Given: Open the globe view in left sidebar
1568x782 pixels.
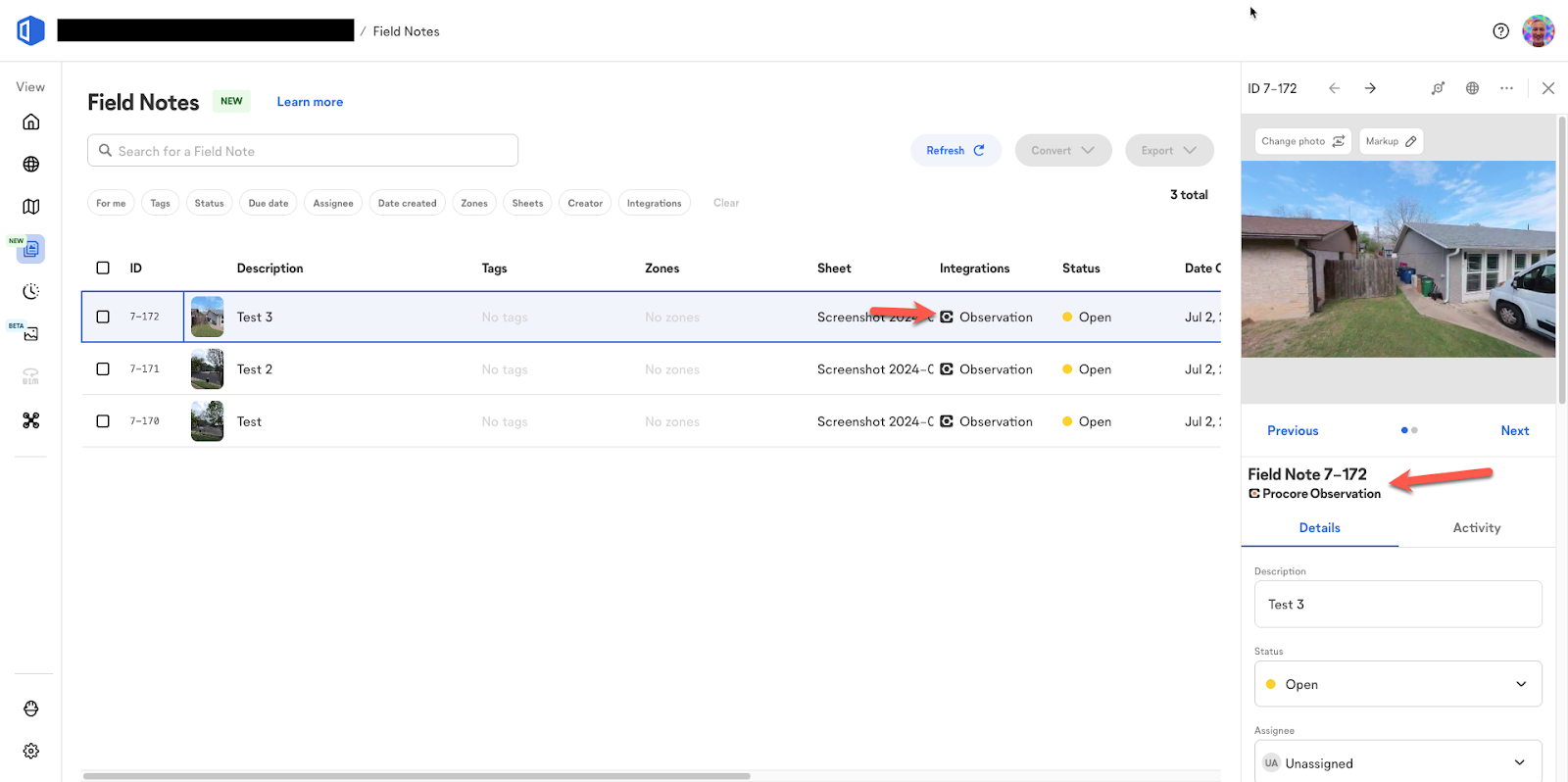Looking at the screenshot, I should pyautogui.click(x=31, y=165).
